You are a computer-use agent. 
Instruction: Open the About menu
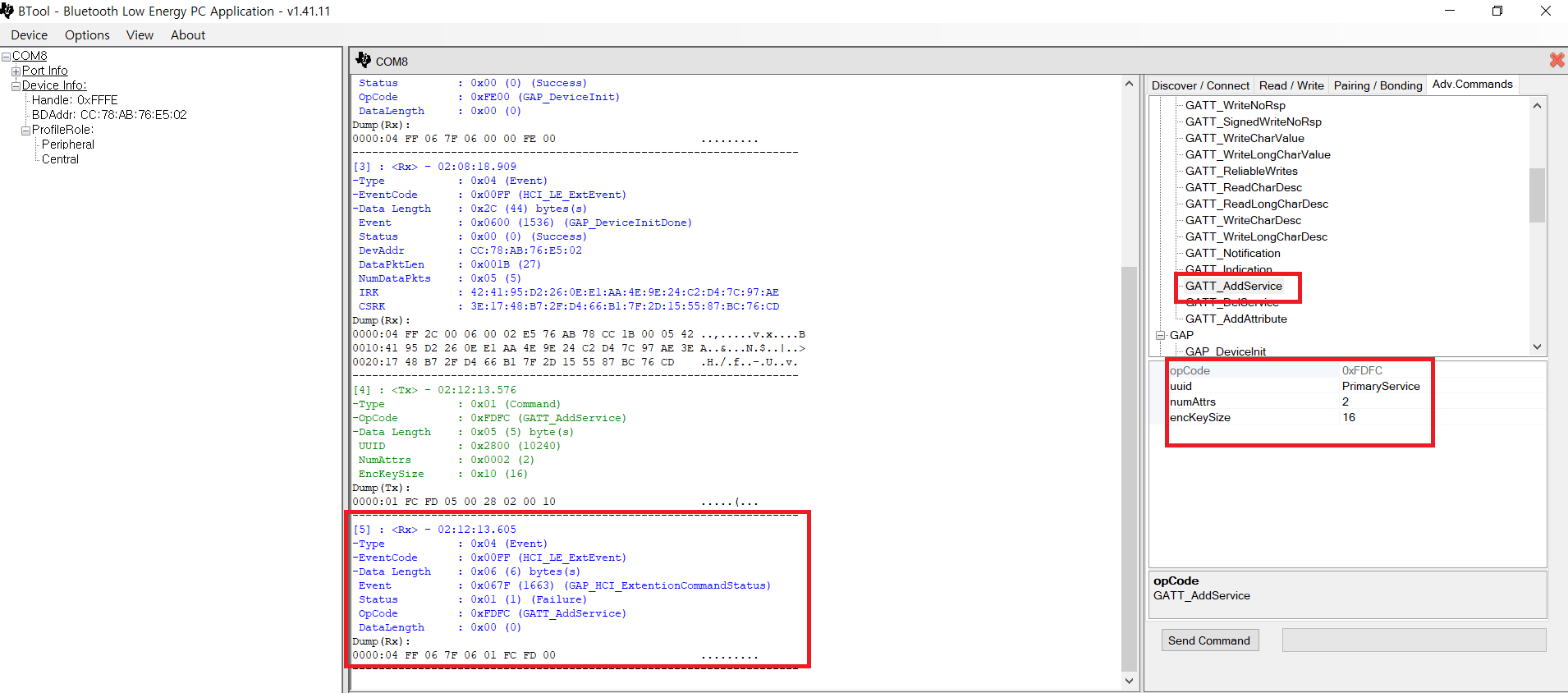pyautogui.click(x=188, y=35)
